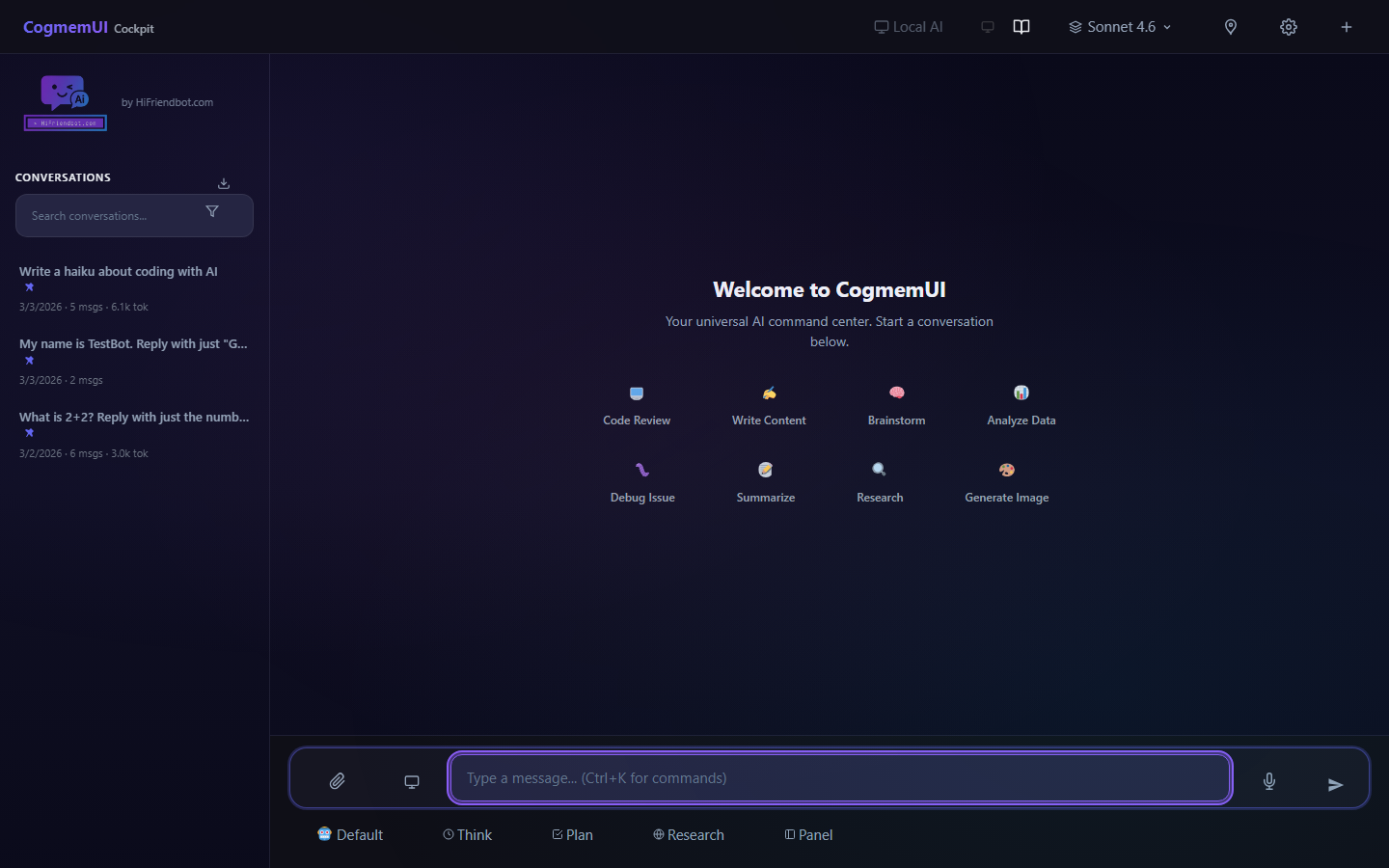Enable Plan mode below the input
The height and width of the screenshot is (868, 1389).
click(573, 834)
